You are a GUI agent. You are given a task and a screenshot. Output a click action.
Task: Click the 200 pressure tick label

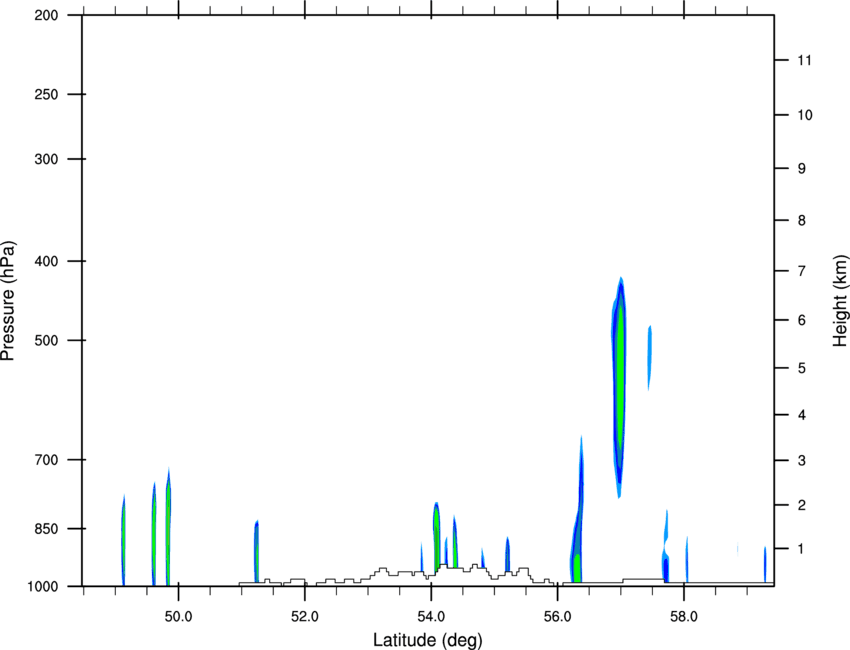click(46, 15)
